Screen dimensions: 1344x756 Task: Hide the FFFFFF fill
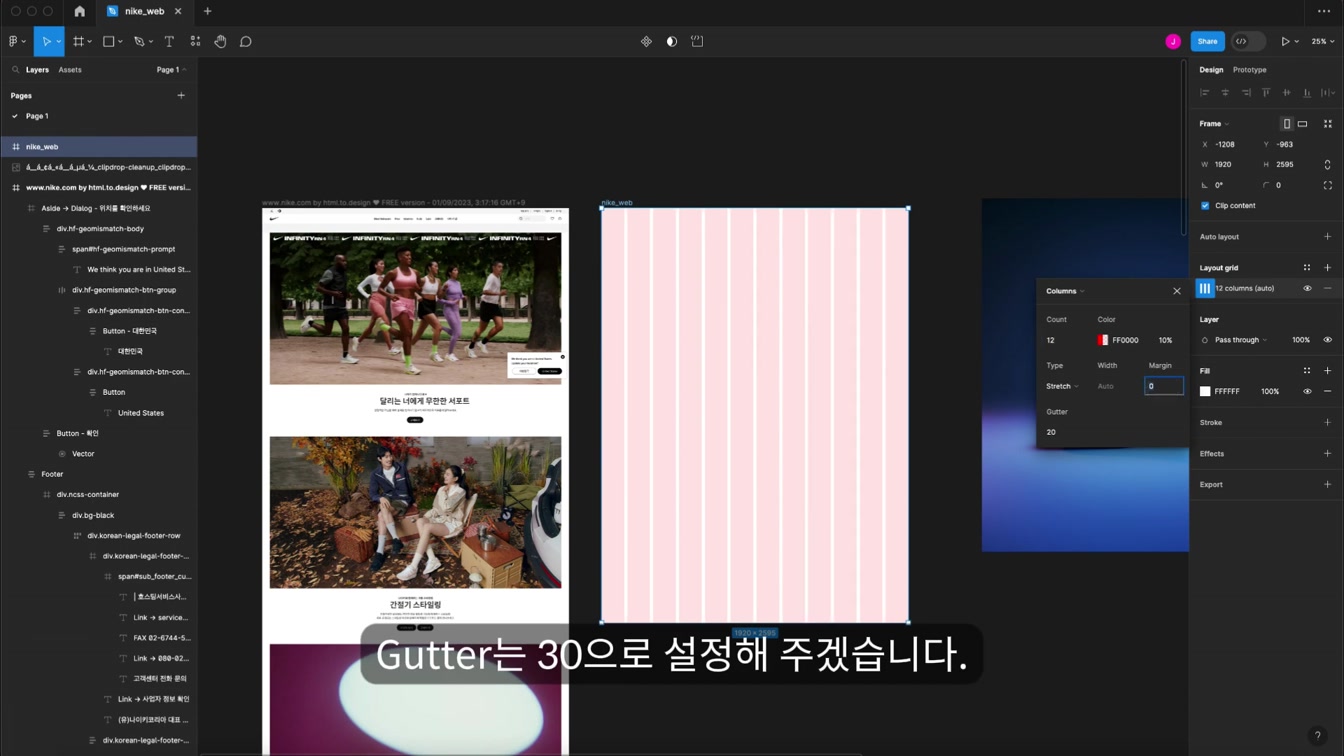1307,392
